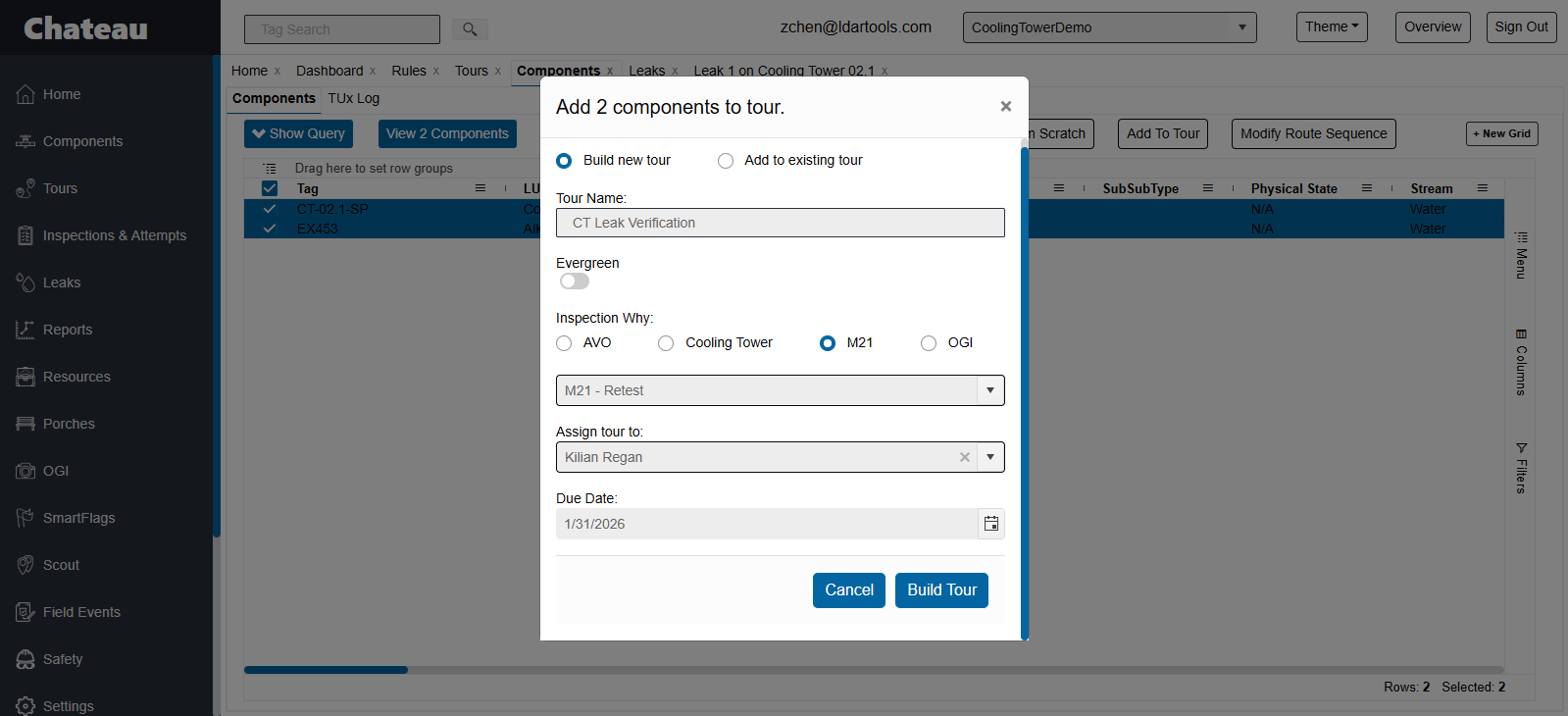Screen dimensions: 1568x716
Task: Switch to the Dashboard tab
Action: pos(329,71)
